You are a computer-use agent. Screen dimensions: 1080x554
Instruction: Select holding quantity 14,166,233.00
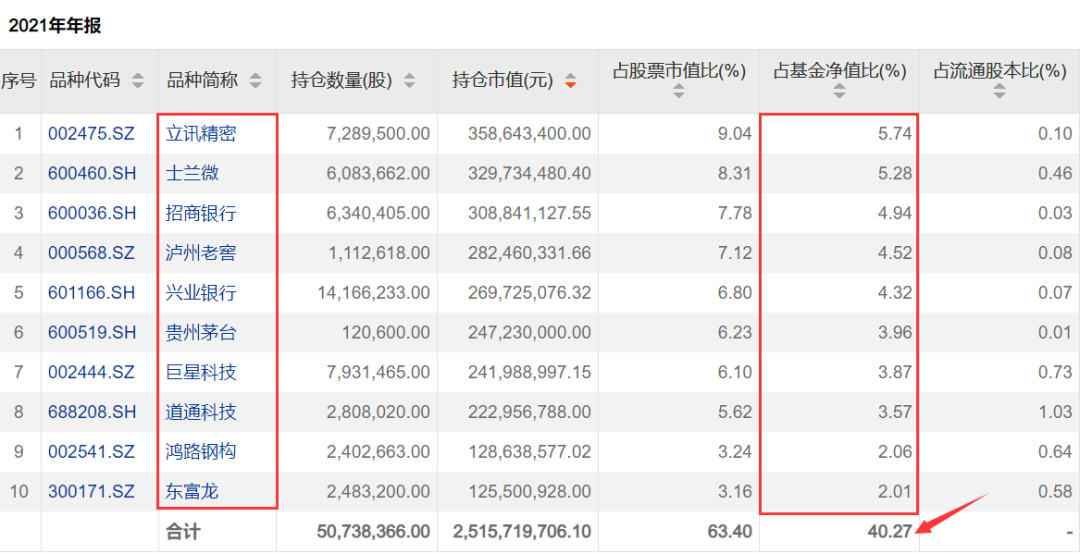pyautogui.click(x=372, y=294)
